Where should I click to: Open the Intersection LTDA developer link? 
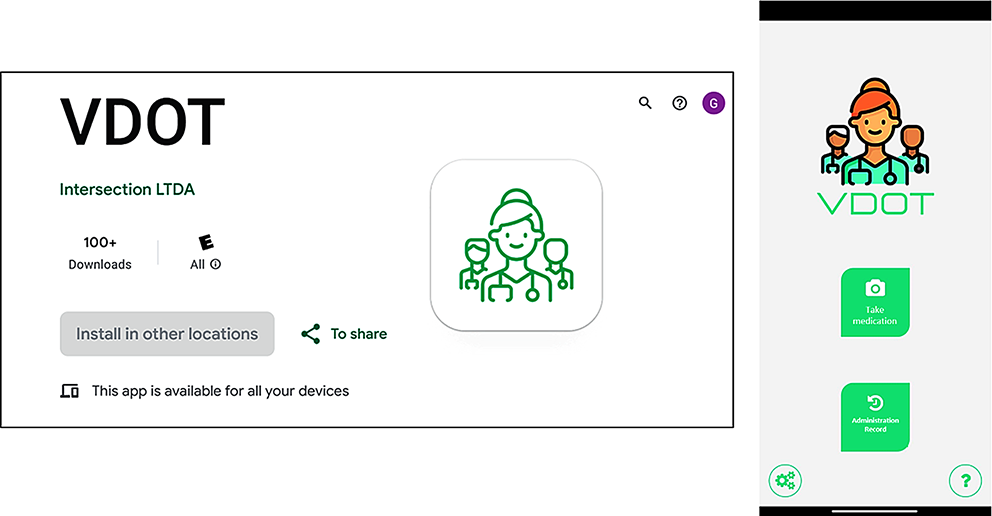click(127, 189)
